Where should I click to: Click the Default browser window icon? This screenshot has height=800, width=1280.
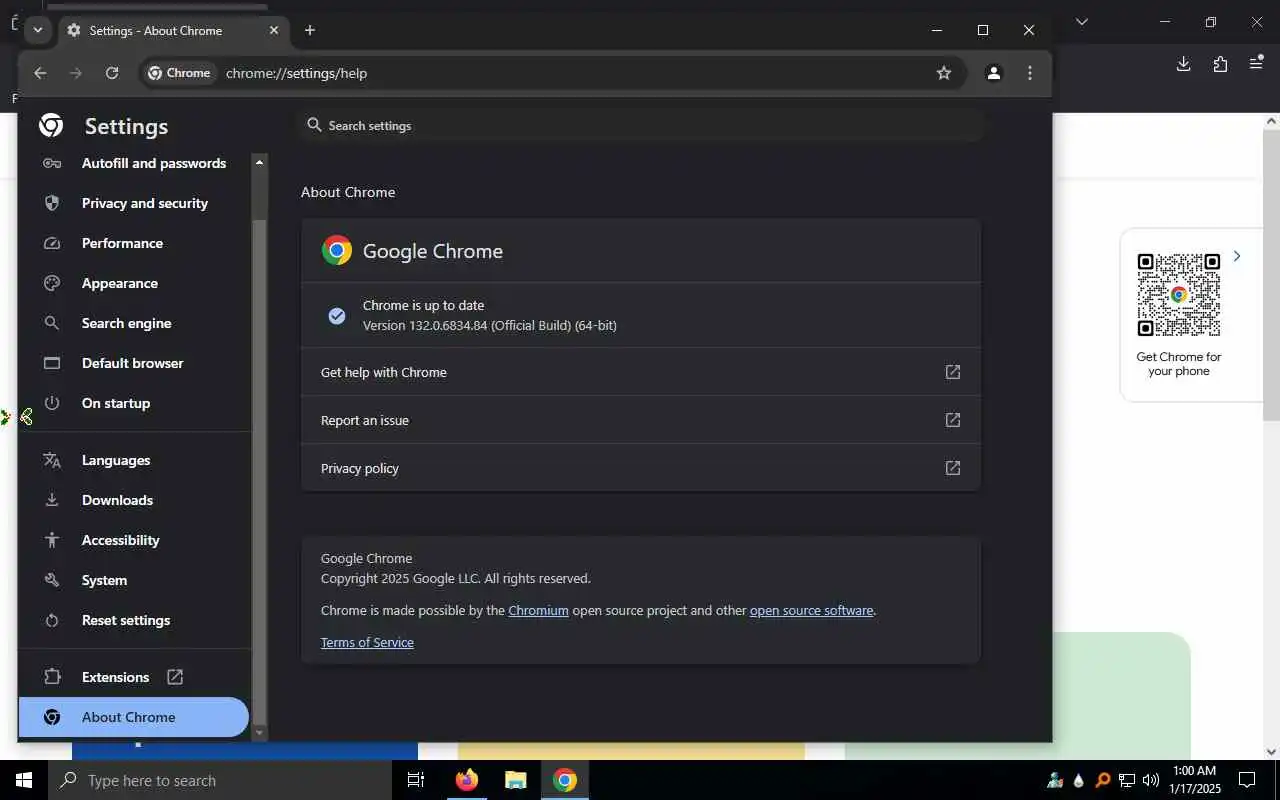pyautogui.click(x=52, y=363)
